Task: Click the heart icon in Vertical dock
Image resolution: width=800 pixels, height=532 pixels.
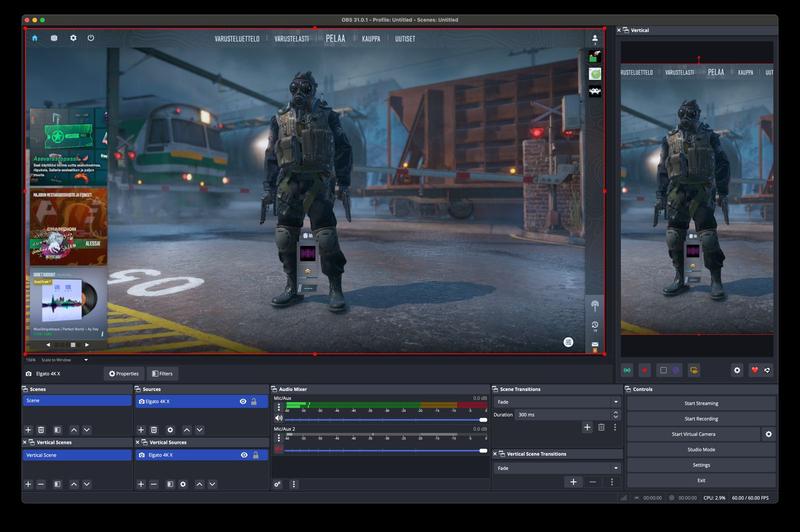Action: tap(755, 370)
